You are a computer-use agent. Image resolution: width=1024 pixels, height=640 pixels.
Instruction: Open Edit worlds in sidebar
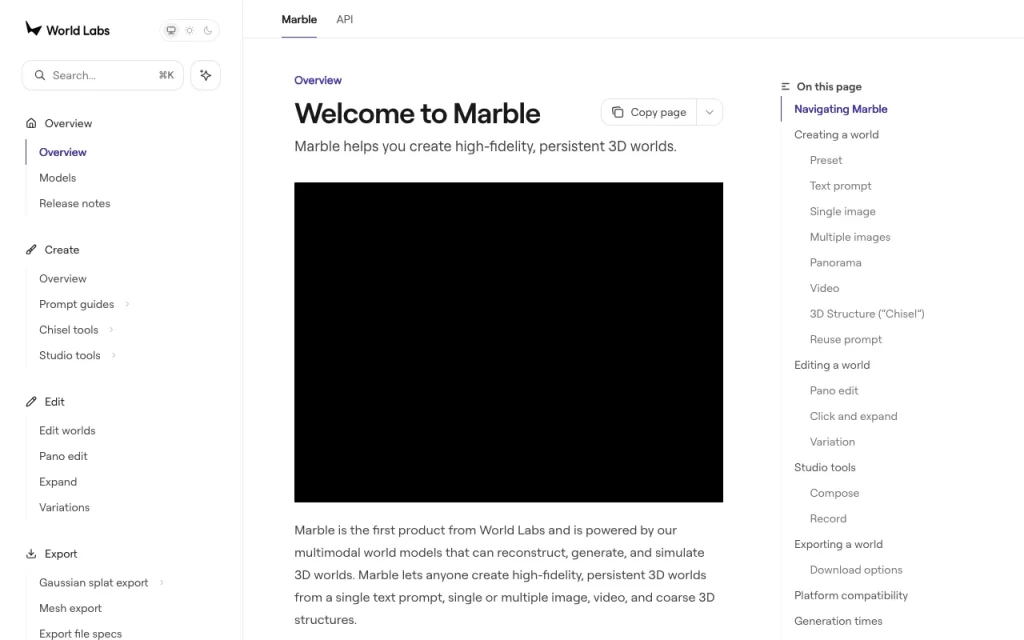click(x=67, y=430)
